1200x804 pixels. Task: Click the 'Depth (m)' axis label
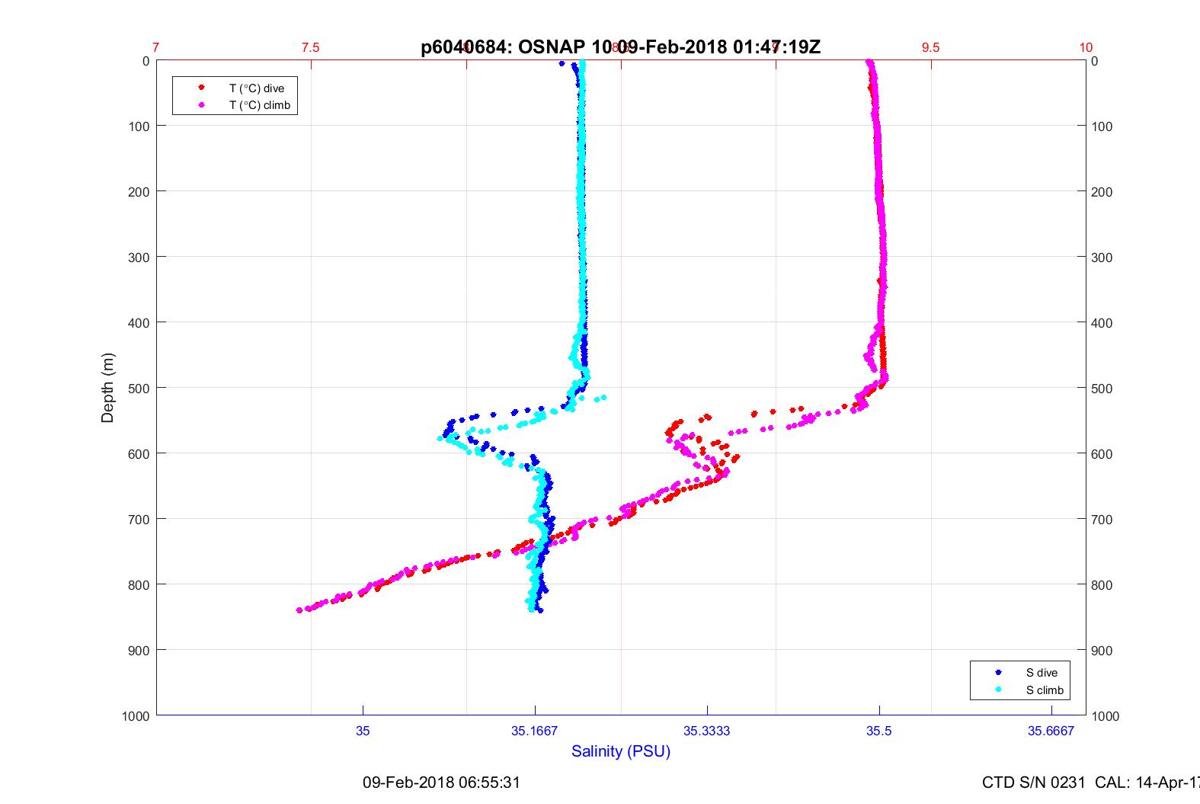(x=108, y=388)
